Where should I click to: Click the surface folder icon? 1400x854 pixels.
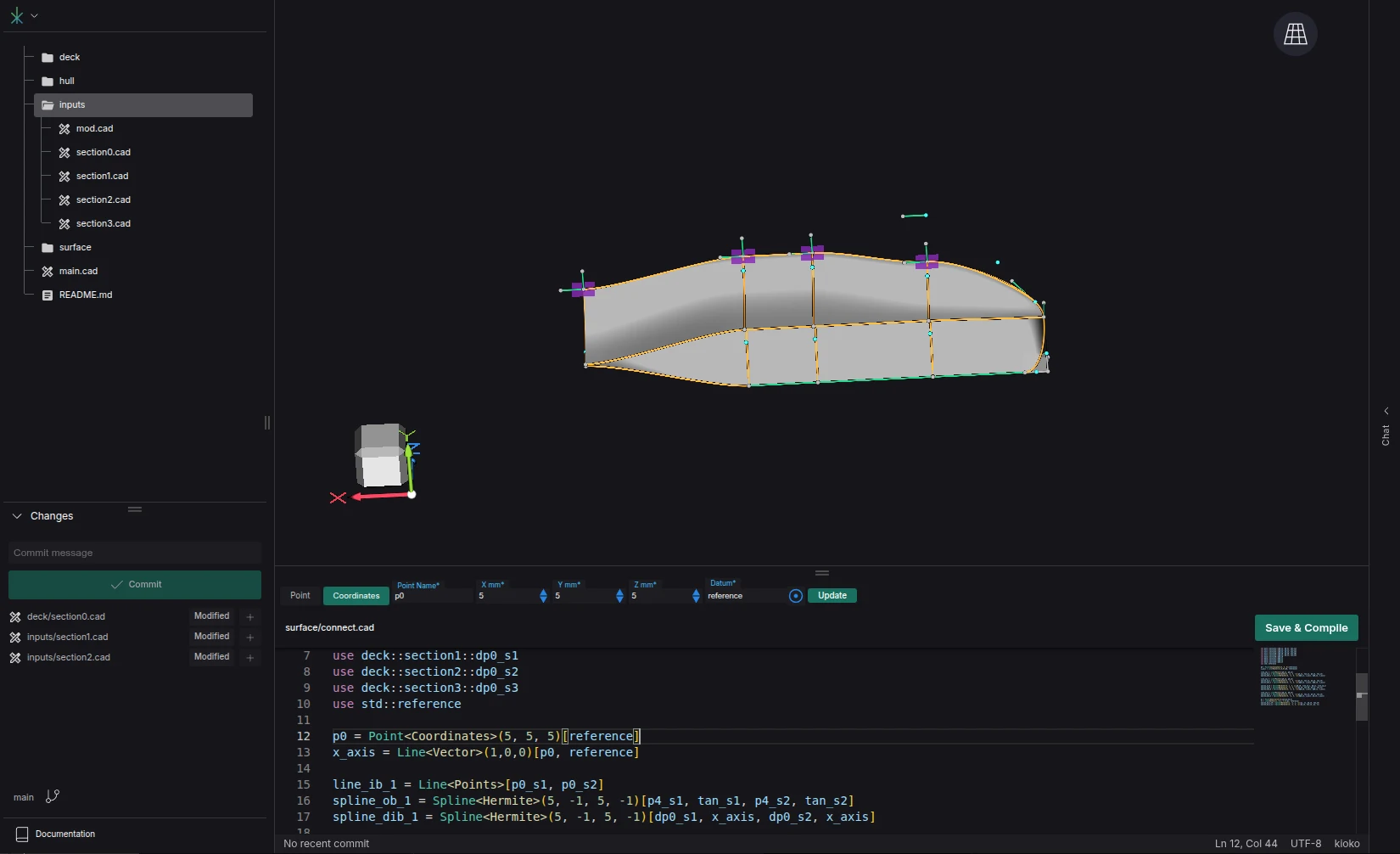point(48,248)
